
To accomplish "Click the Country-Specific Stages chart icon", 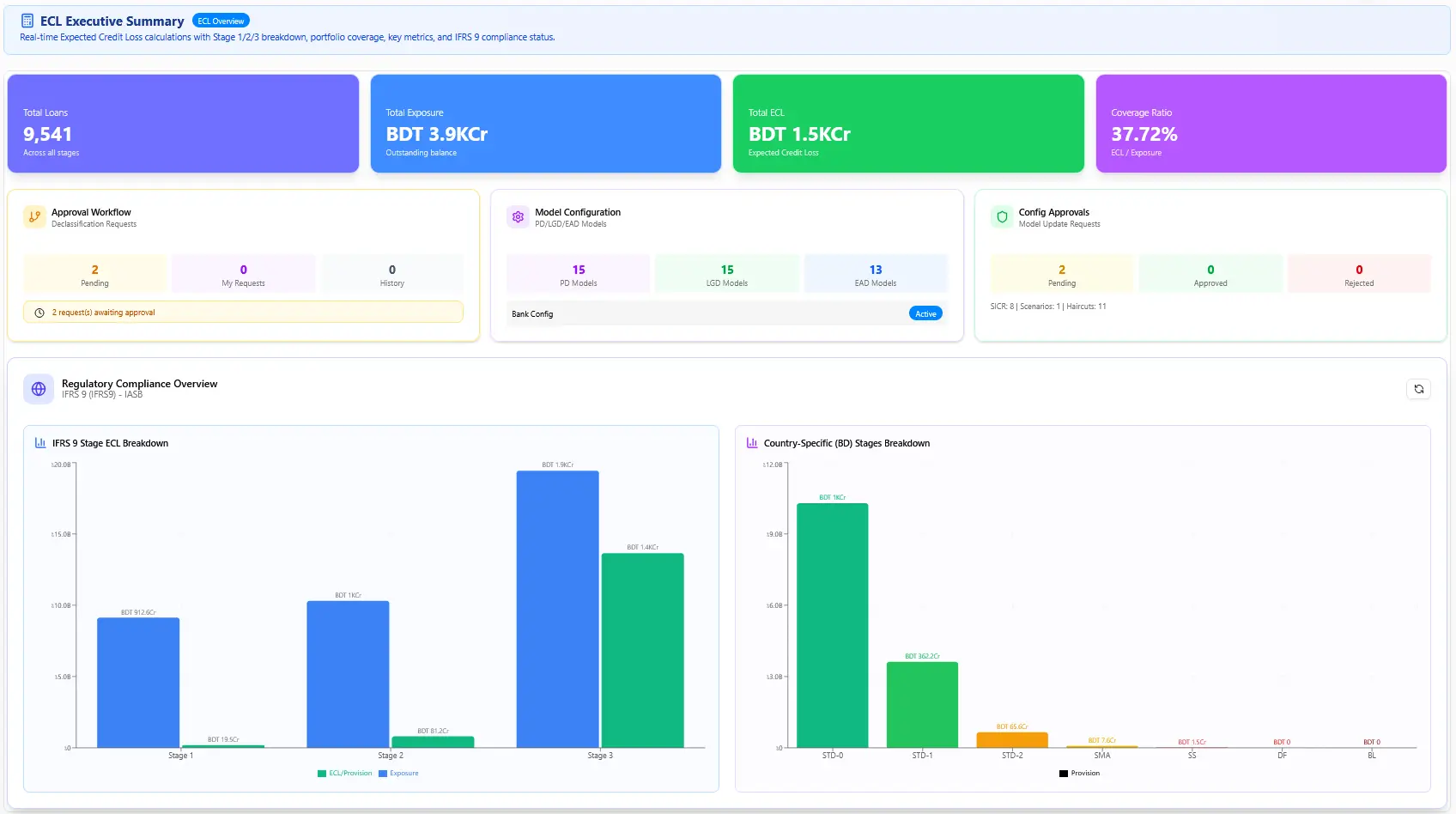I will click(752, 443).
